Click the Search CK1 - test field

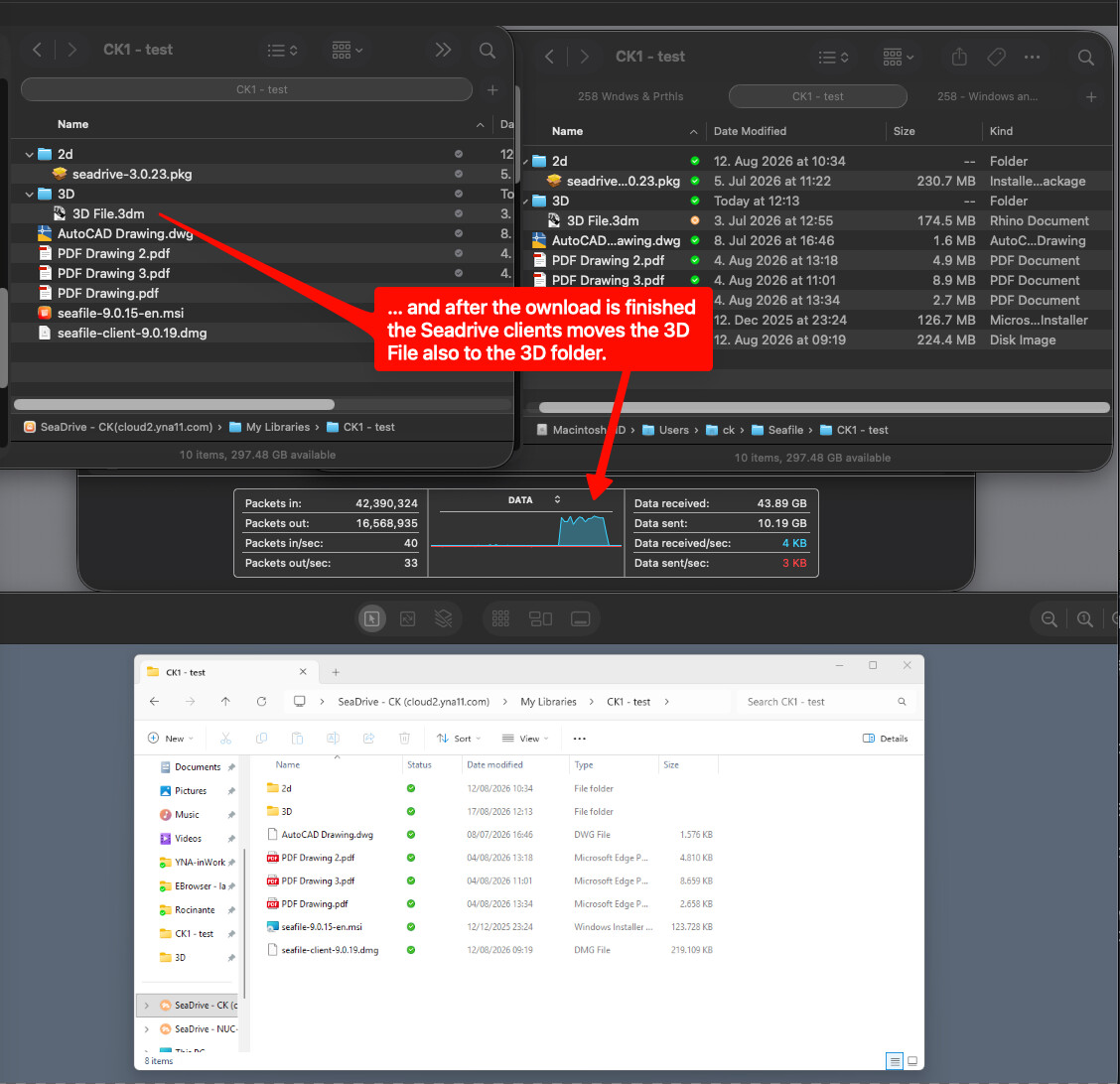coord(825,702)
